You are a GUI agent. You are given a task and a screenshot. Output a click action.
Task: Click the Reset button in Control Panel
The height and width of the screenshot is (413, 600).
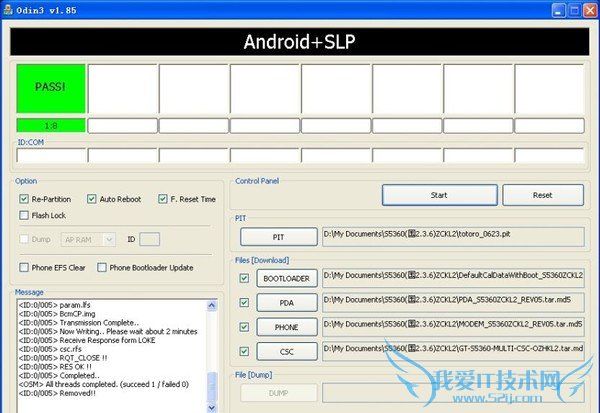pos(541,195)
